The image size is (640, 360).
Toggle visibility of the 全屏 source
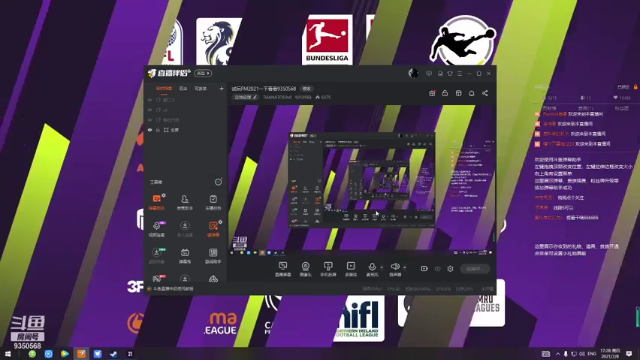(x=150, y=130)
